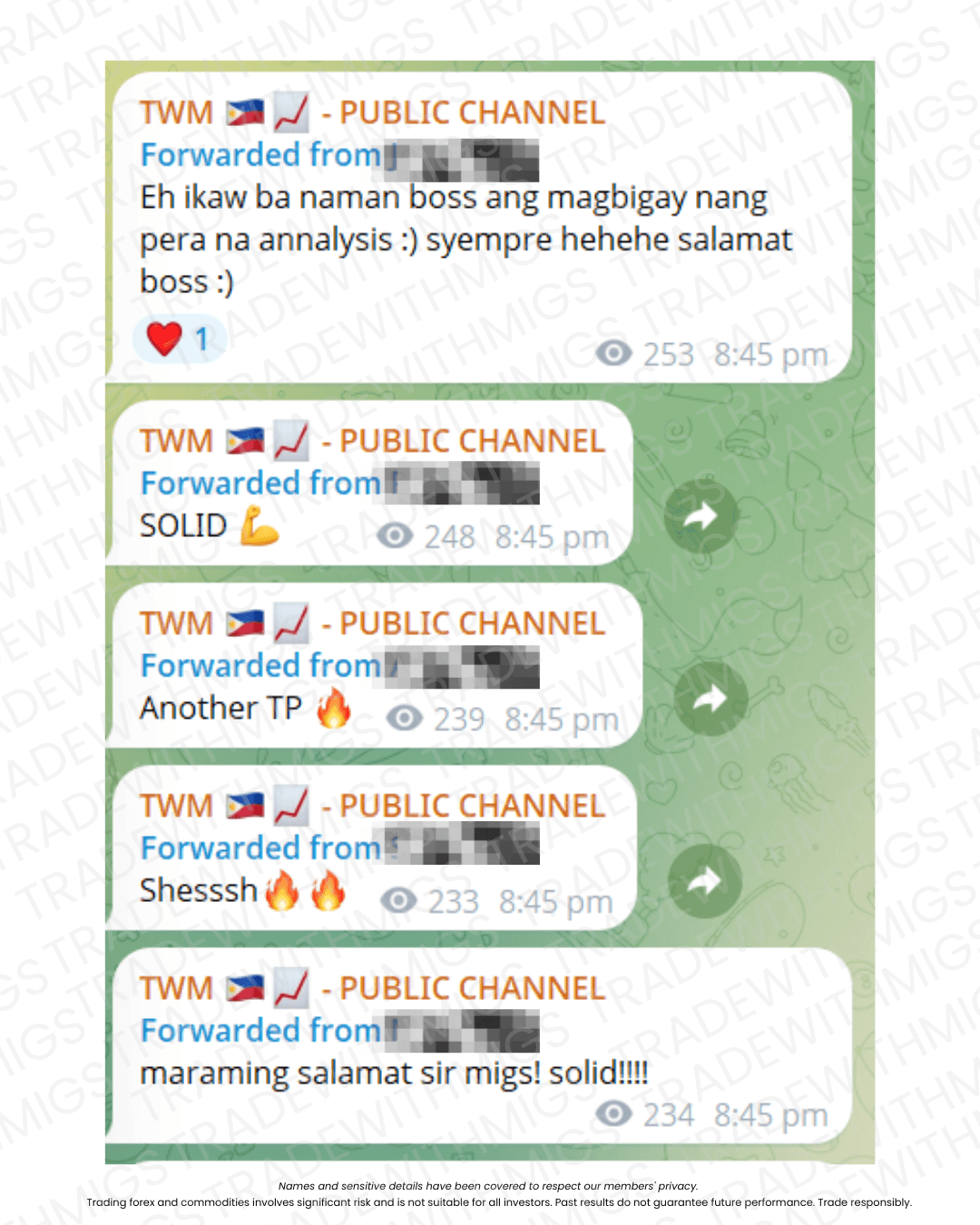Click the eye views icon showing 239
Image resolution: width=980 pixels, height=1225 pixels.
click(404, 719)
